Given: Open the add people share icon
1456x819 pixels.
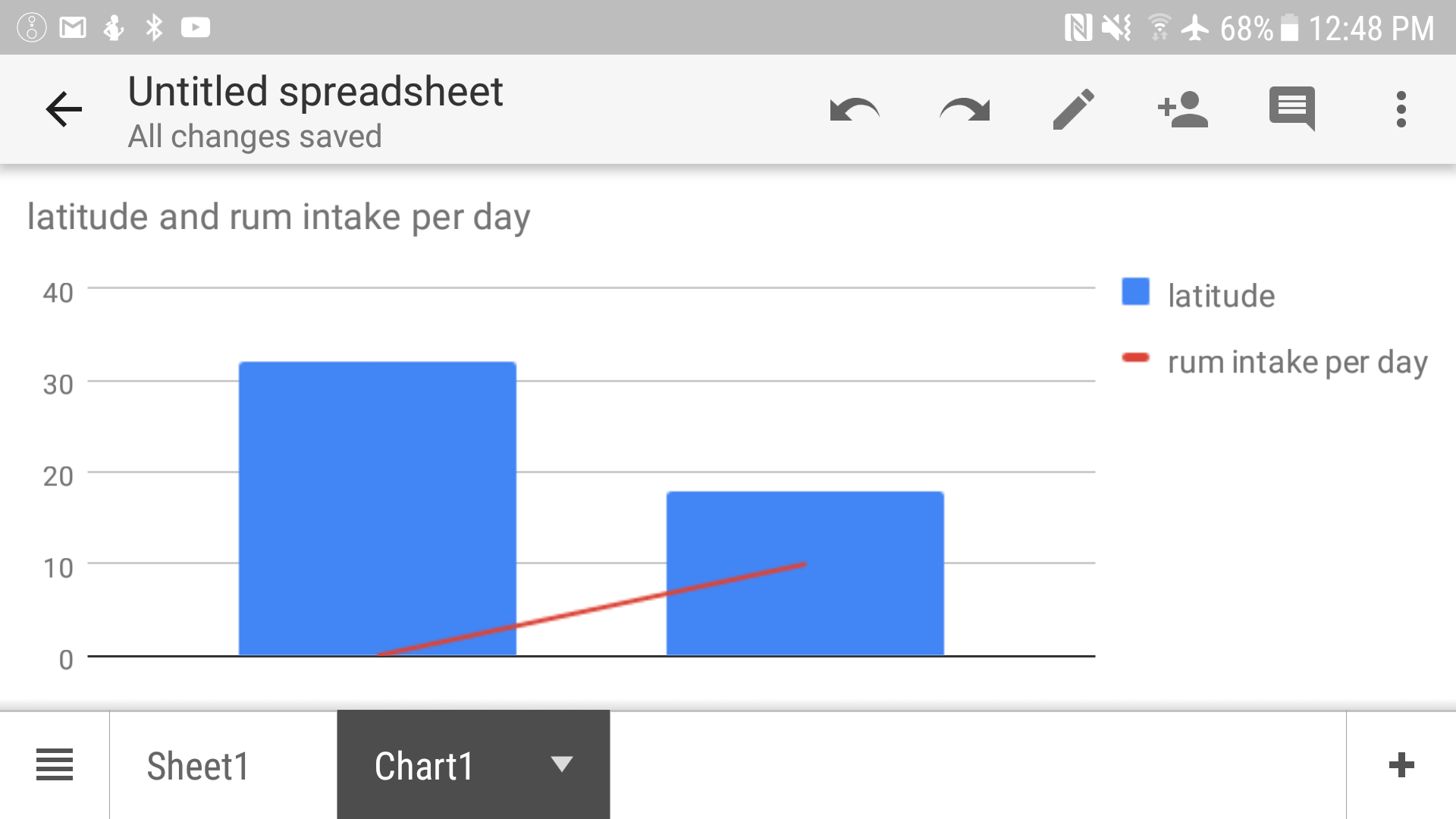Looking at the screenshot, I should 1183,110.
